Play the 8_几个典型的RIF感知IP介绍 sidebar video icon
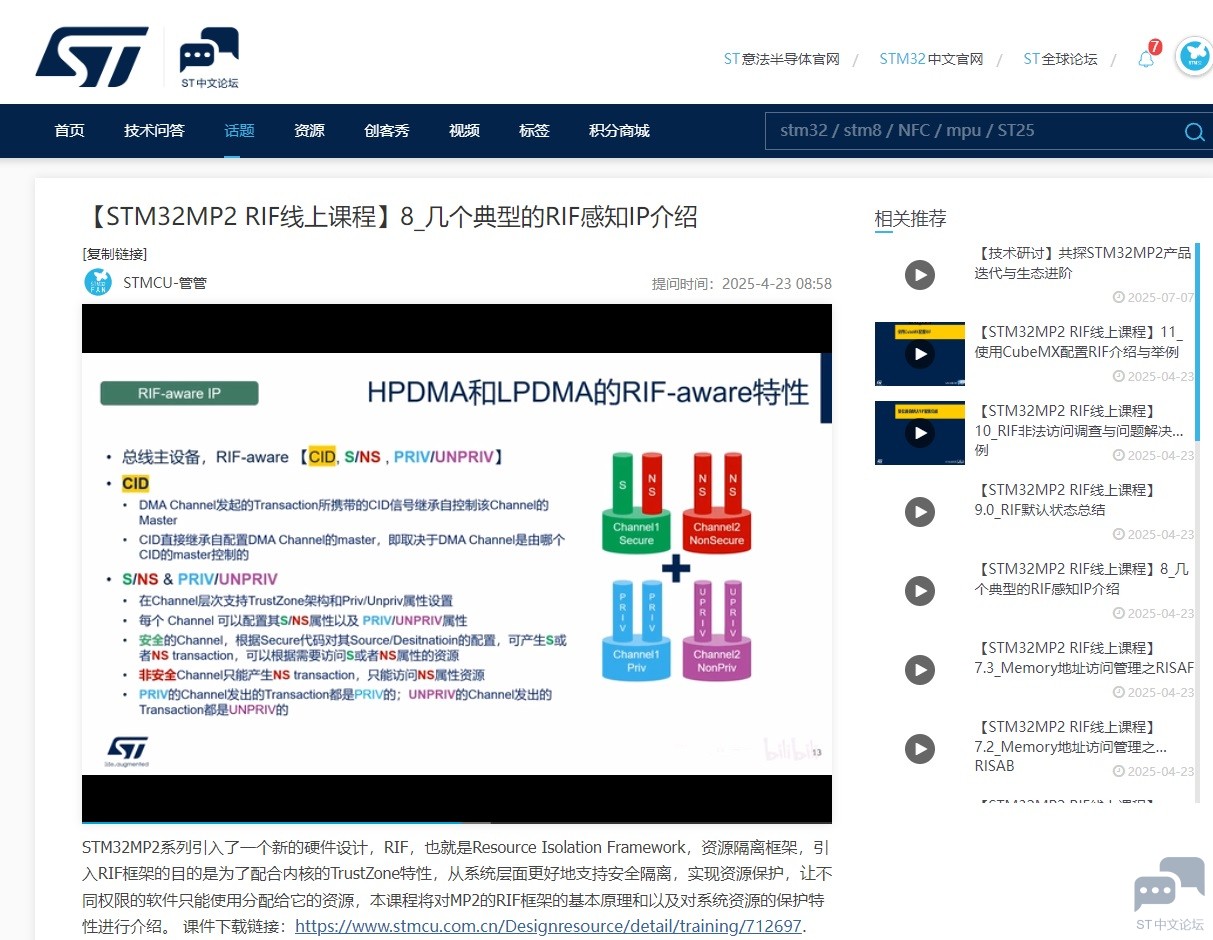The height and width of the screenshot is (940, 1213). tap(920, 591)
